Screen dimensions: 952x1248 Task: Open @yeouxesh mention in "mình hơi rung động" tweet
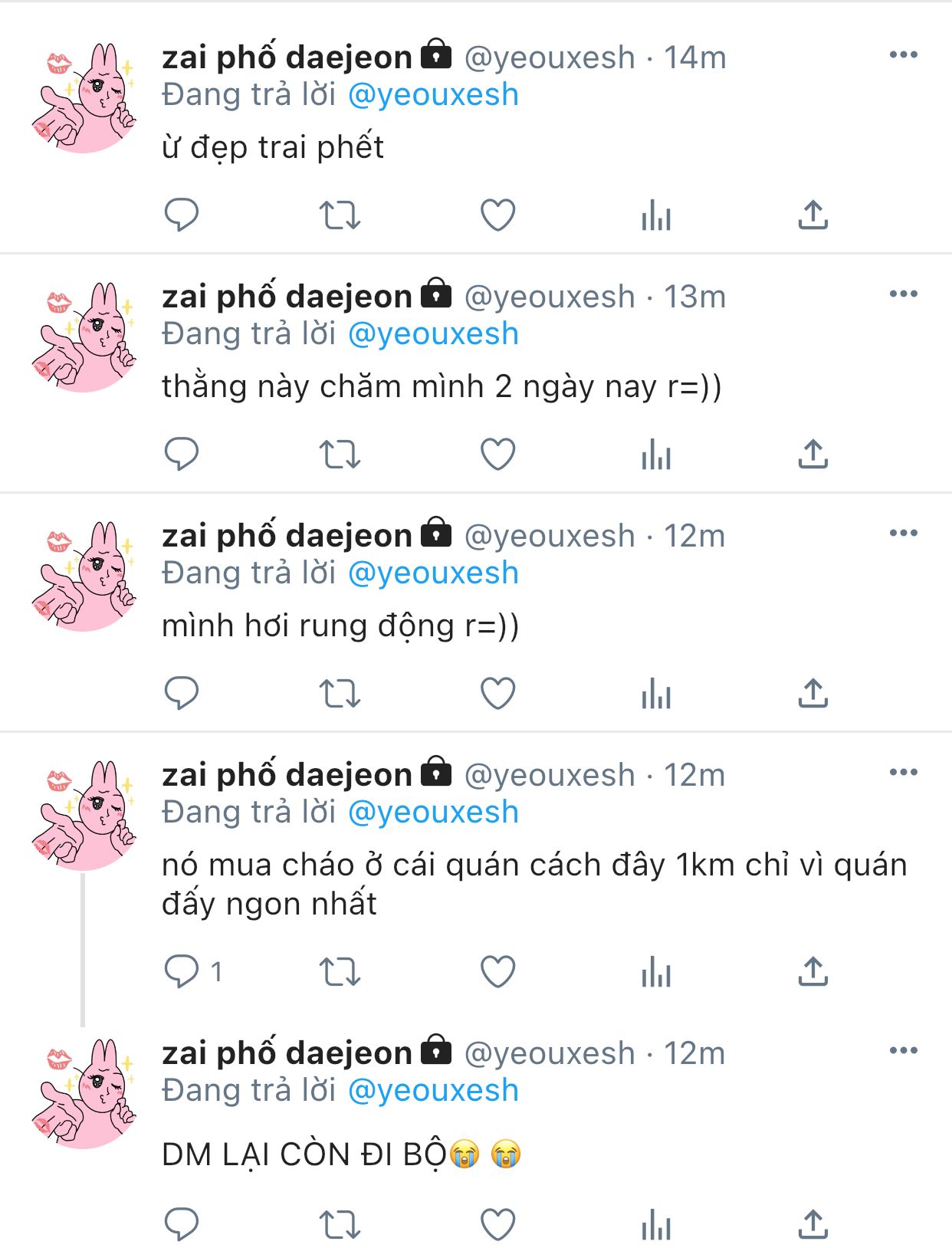[433, 573]
